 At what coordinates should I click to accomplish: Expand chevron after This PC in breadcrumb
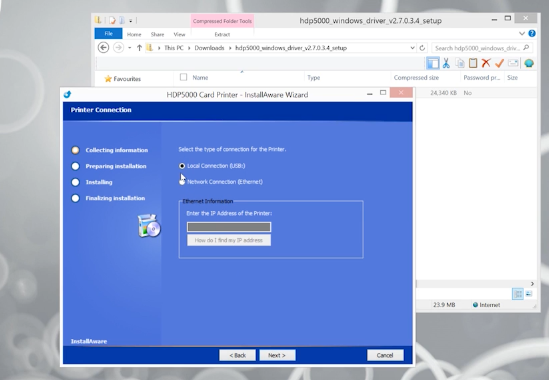[x=189, y=48]
